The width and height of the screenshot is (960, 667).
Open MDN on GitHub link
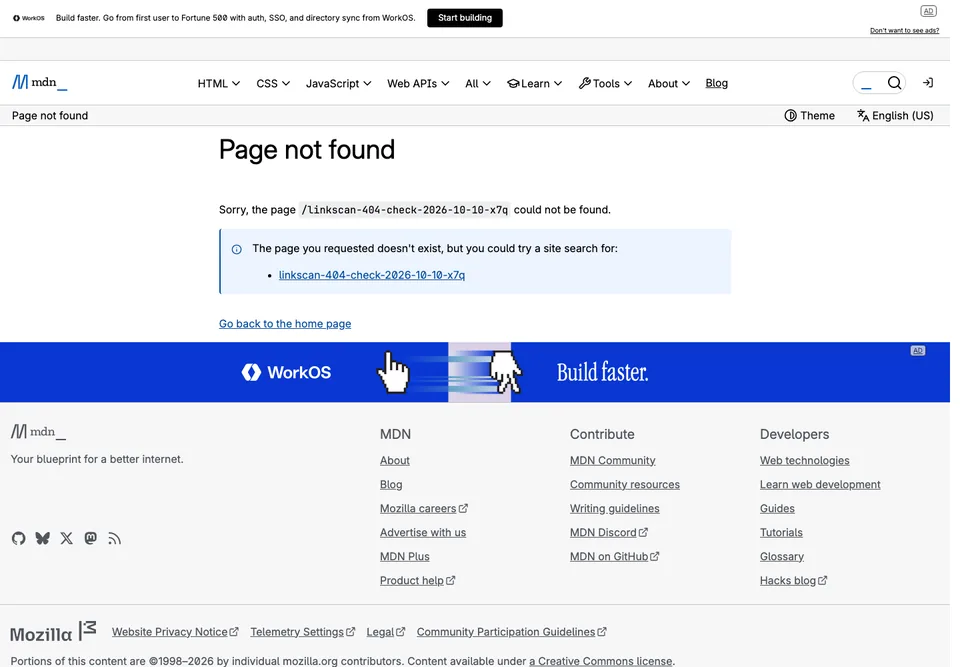614,557
